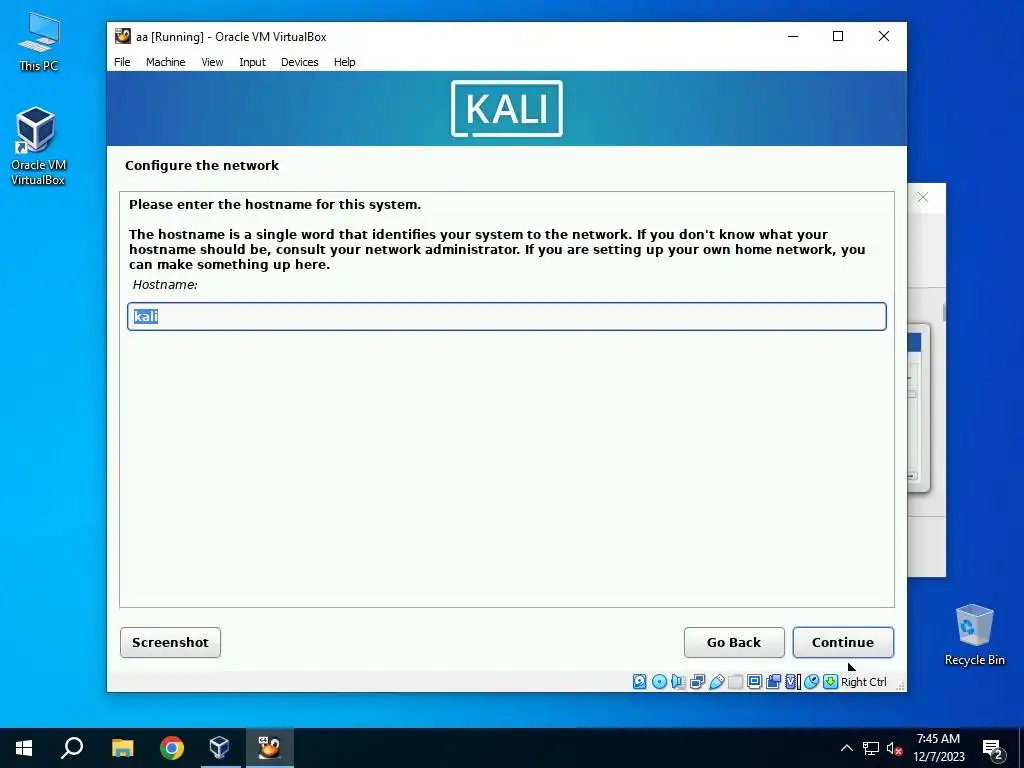This screenshot has width=1024, height=768.
Task: Select Oracle VM VirtualBox desktop shortcut
Action: click(x=38, y=146)
